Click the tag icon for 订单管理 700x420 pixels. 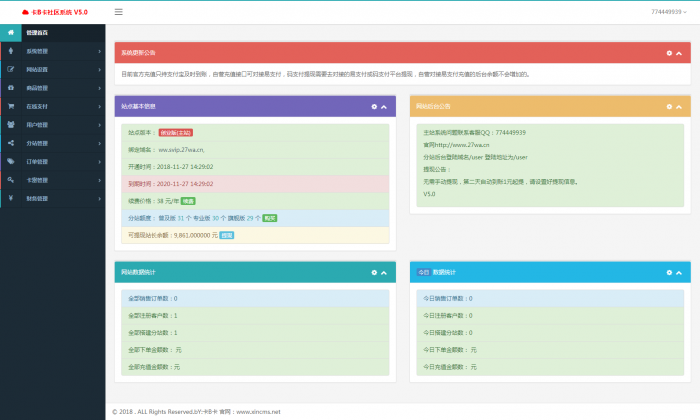pyautogui.click(x=10, y=161)
